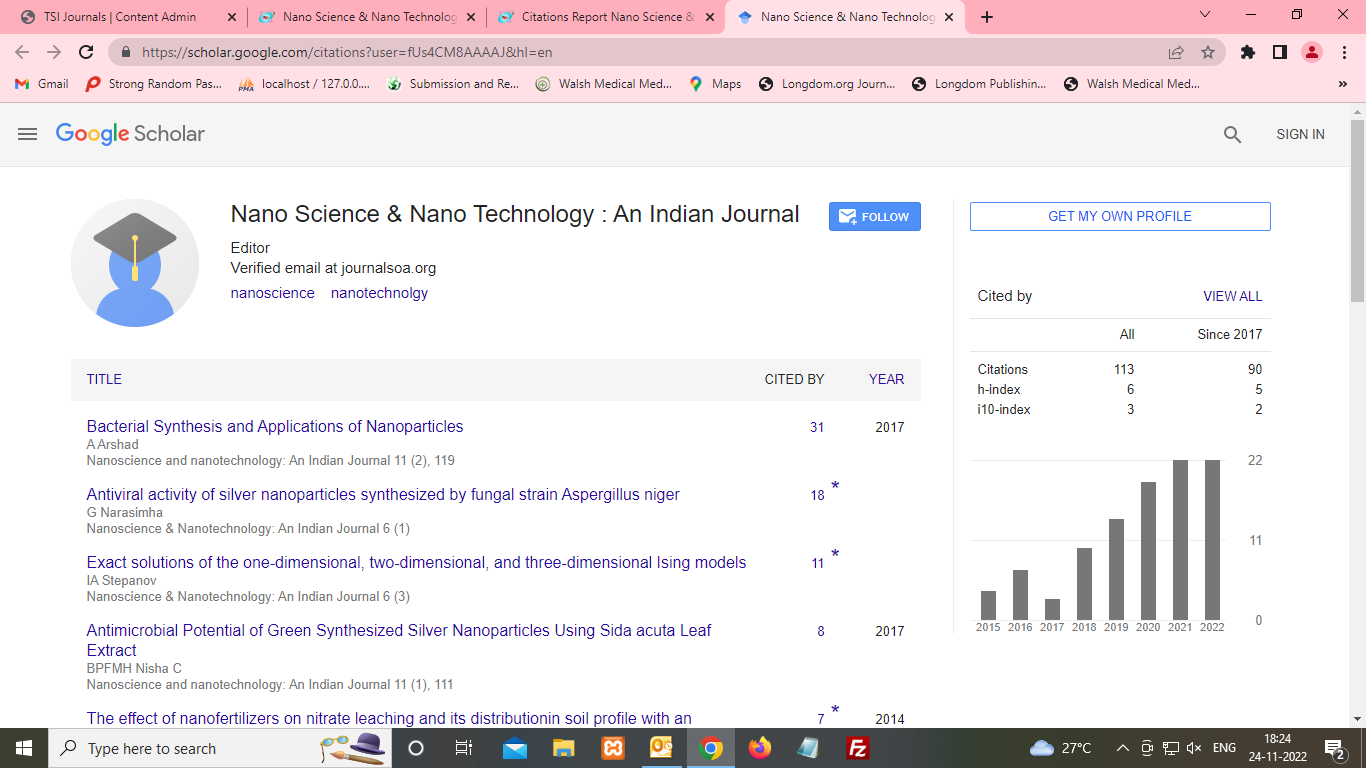Sort articles by YEAR column

pyautogui.click(x=886, y=379)
